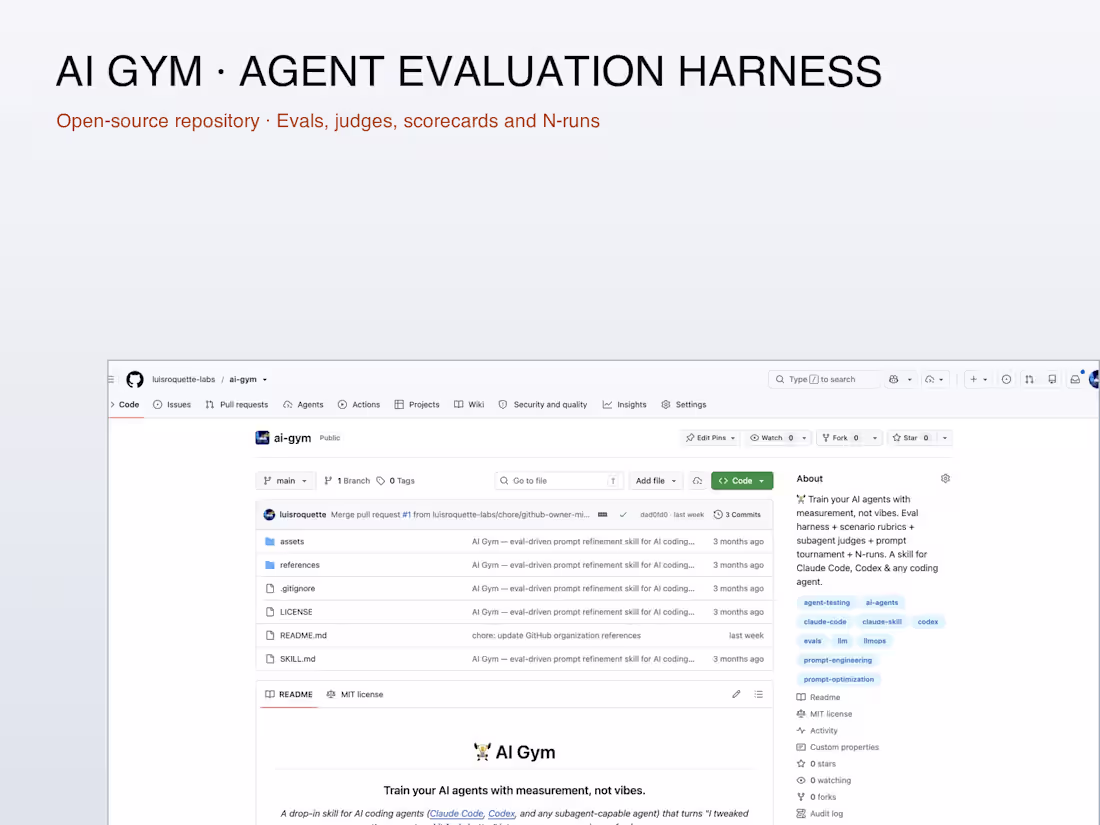
Task: Switch to the Projects tab
Action: click(x=417, y=405)
